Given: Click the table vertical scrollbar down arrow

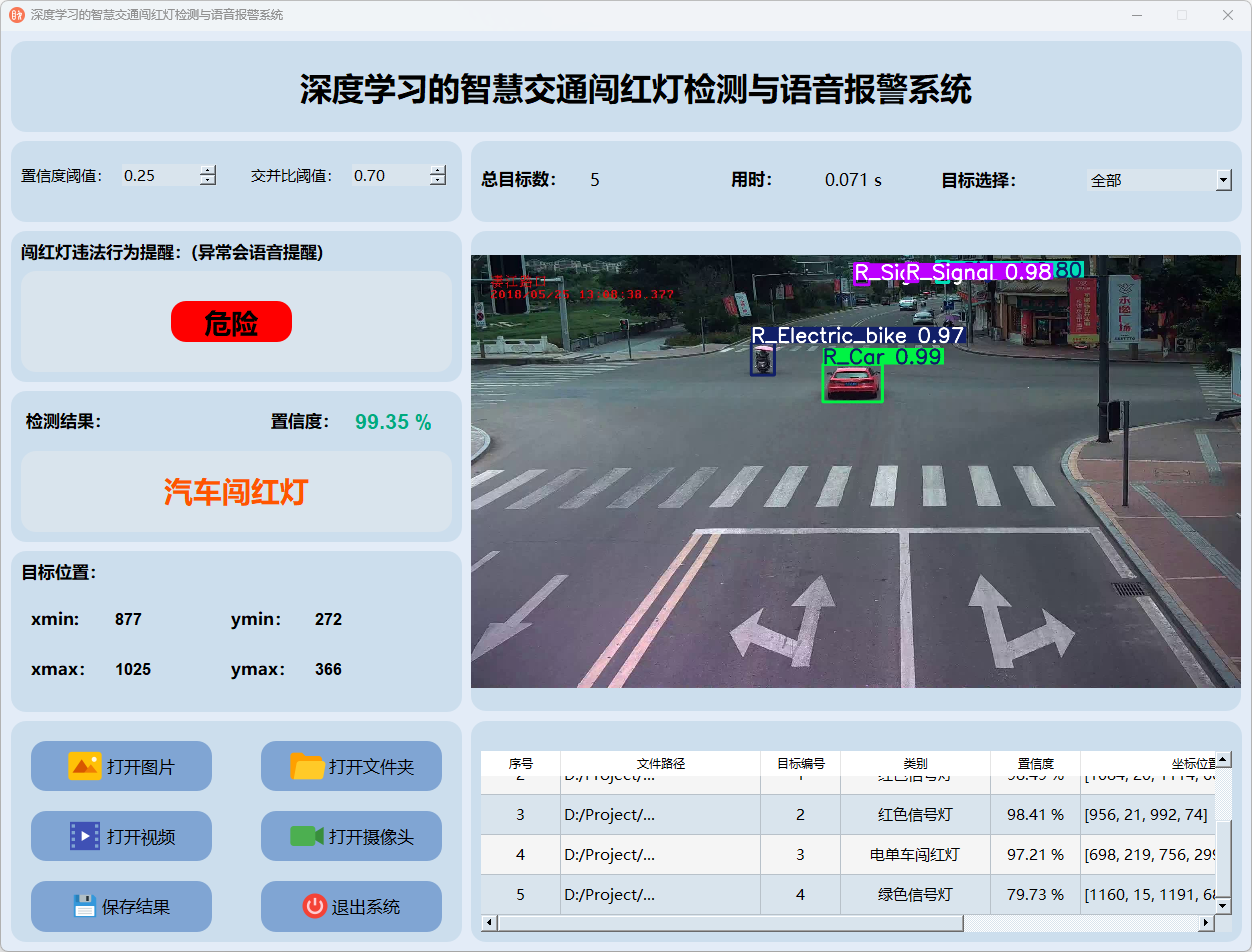Looking at the screenshot, I should [x=1223, y=905].
